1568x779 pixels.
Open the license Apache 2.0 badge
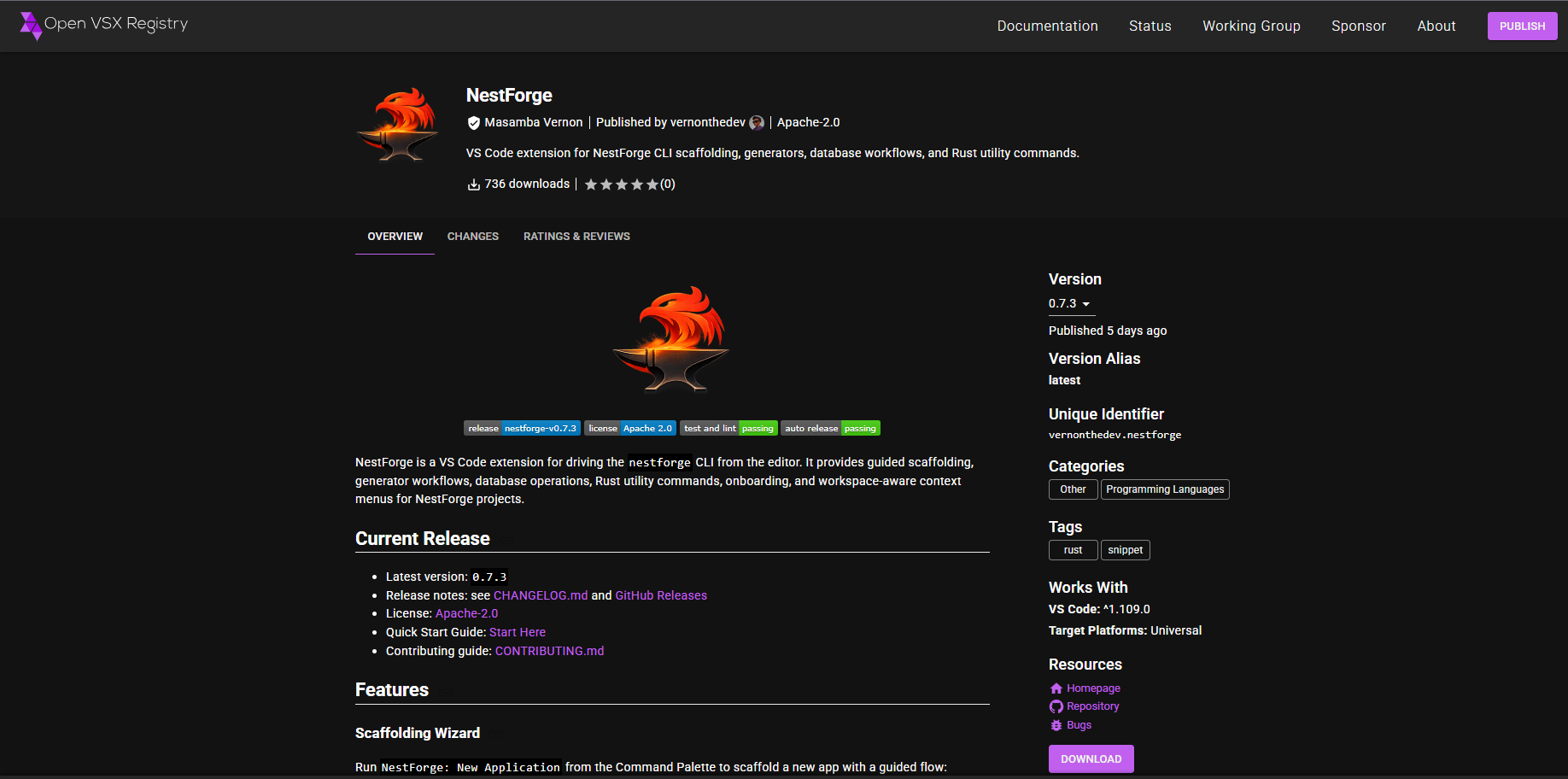(630, 428)
